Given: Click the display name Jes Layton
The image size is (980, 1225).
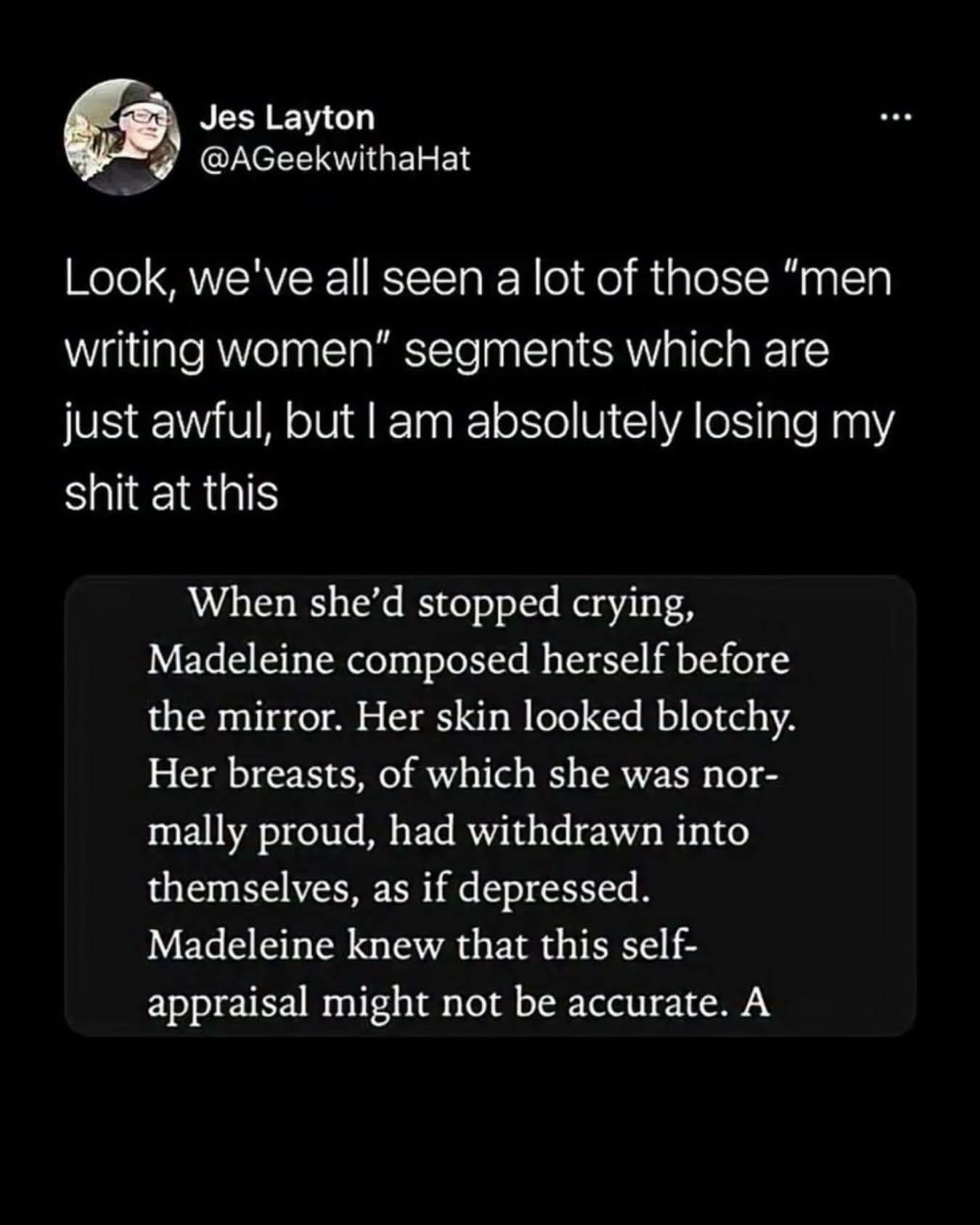Looking at the screenshot, I should pyautogui.click(x=287, y=118).
